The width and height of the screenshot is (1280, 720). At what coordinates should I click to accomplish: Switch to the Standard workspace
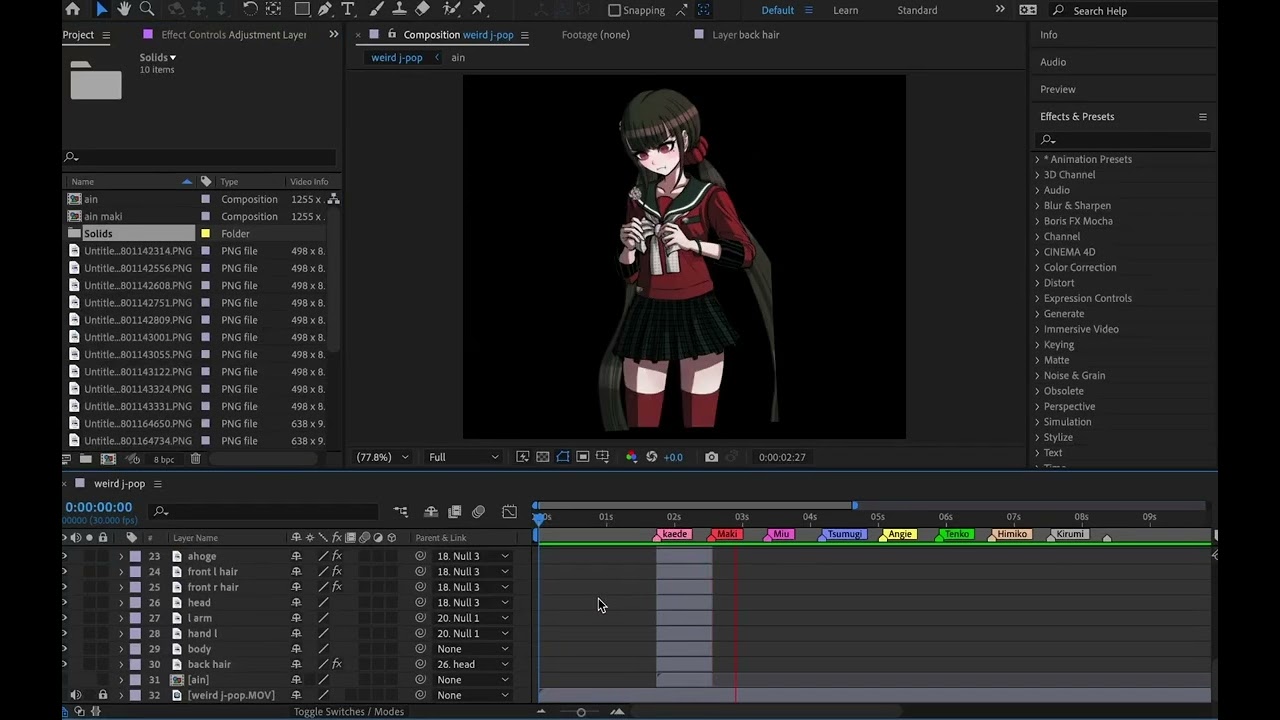pos(917,10)
